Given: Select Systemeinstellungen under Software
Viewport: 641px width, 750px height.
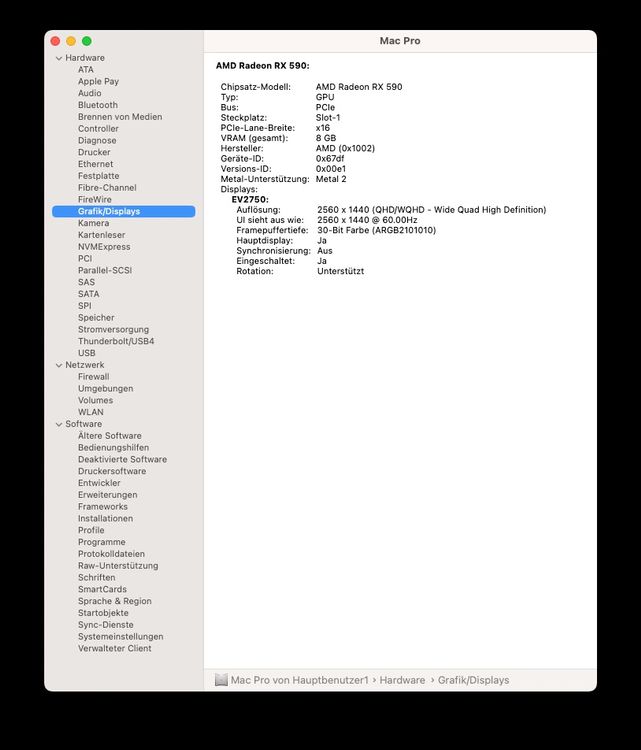Looking at the screenshot, I should [121, 637].
